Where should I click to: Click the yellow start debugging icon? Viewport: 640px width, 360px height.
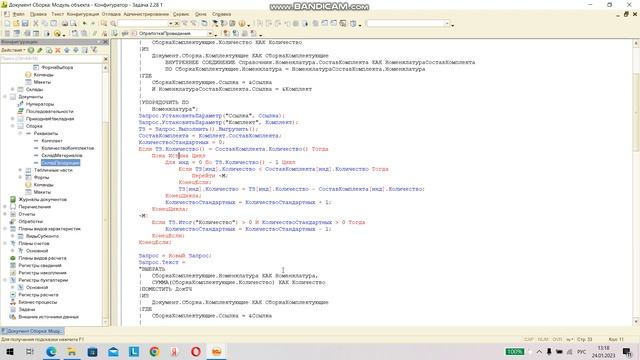click(58, 33)
